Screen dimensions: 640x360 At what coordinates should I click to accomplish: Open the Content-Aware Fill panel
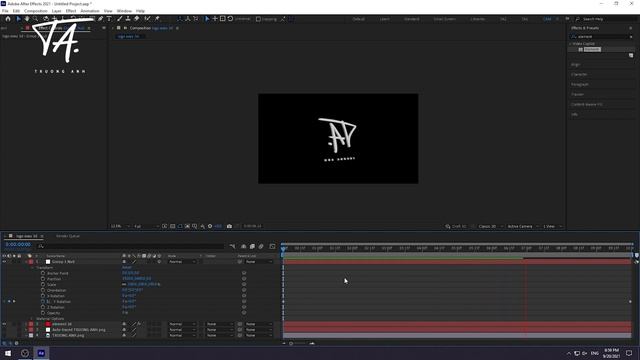[x=587, y=104]
